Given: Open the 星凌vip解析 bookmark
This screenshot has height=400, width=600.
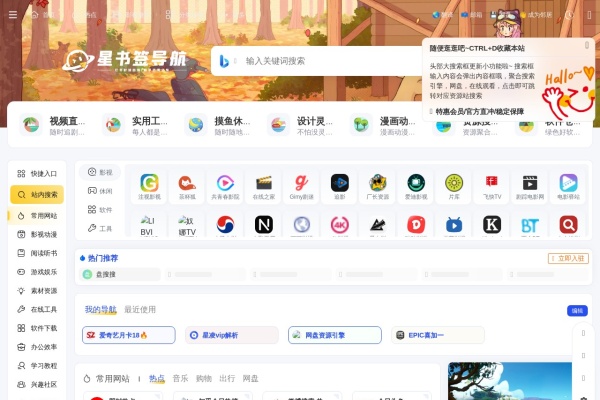Looking at the screenshot, I should pos(232,335).
